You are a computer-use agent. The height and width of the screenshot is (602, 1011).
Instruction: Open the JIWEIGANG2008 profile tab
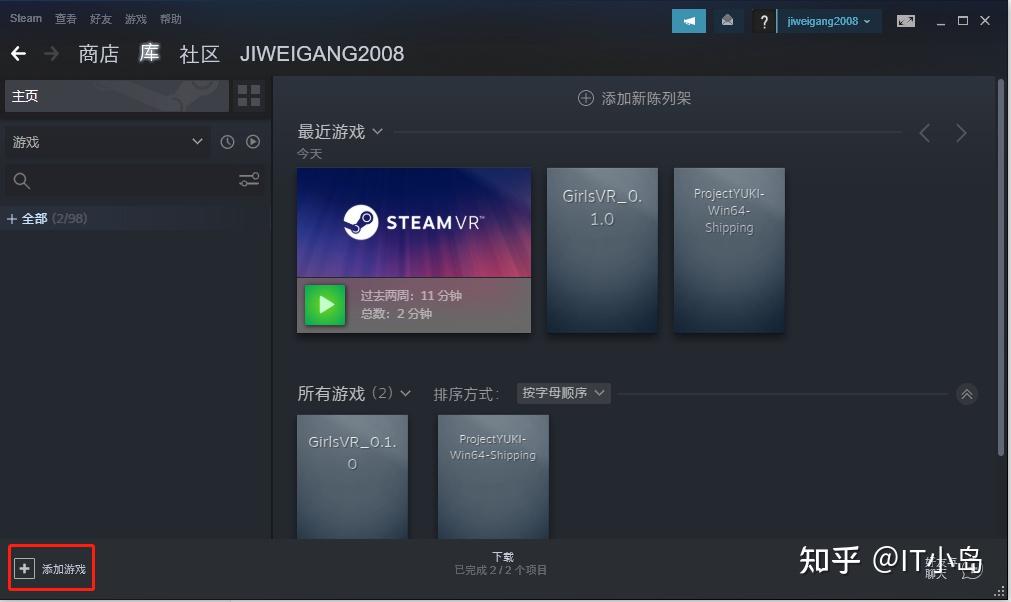322,53
